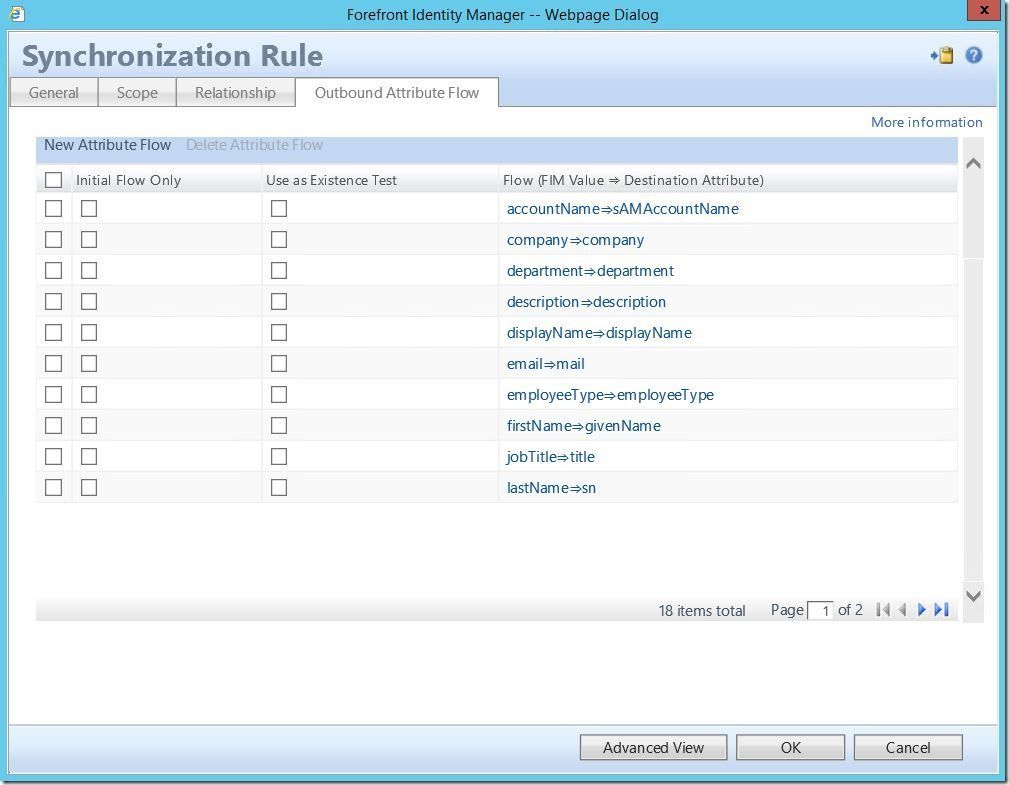1009x785 pixels.
Task: Open the accountName⇒sAMAccountName flow
Action: (622, 208)
